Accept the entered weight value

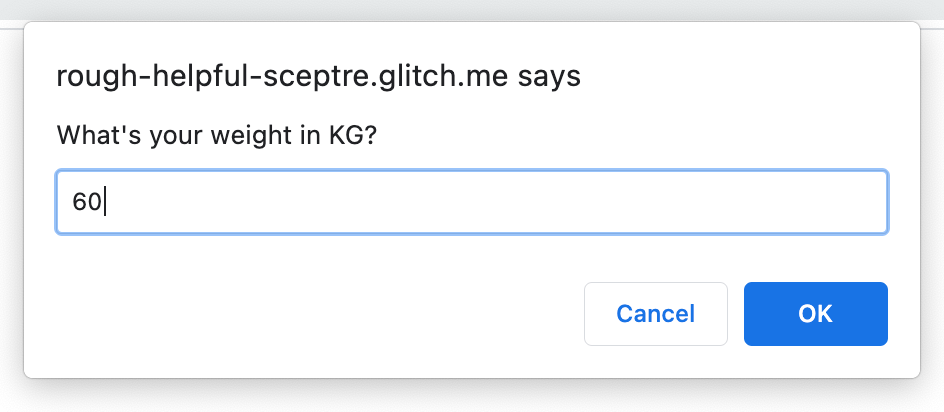click(815, 314)
